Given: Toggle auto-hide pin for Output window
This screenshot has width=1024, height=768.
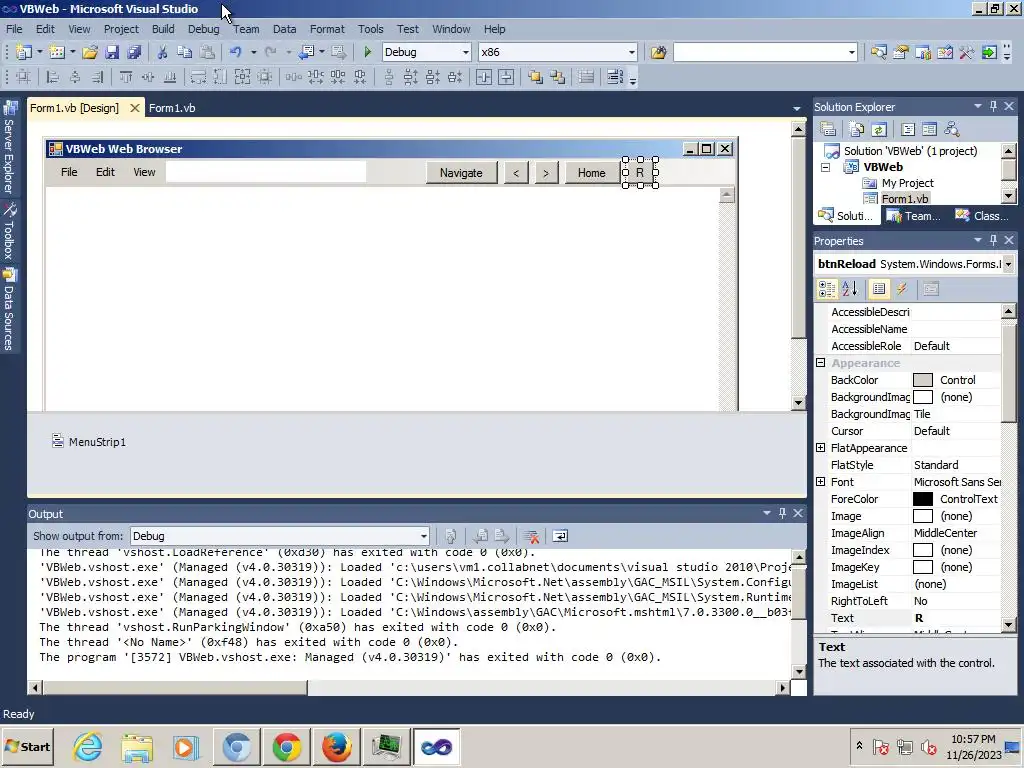Looking at the screenshot, I should (782, 513).
